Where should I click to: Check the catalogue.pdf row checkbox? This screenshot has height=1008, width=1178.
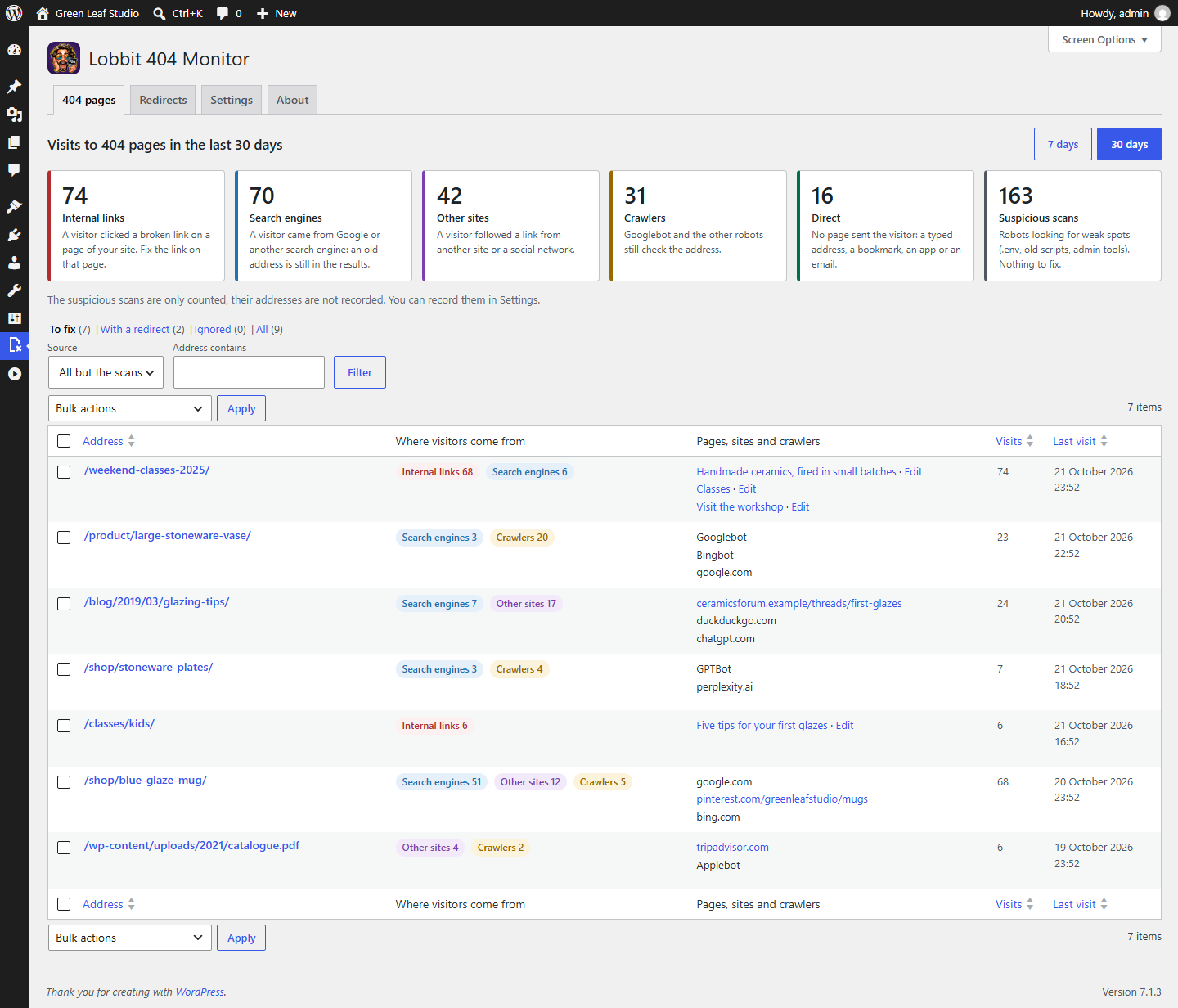coord(64,848)
